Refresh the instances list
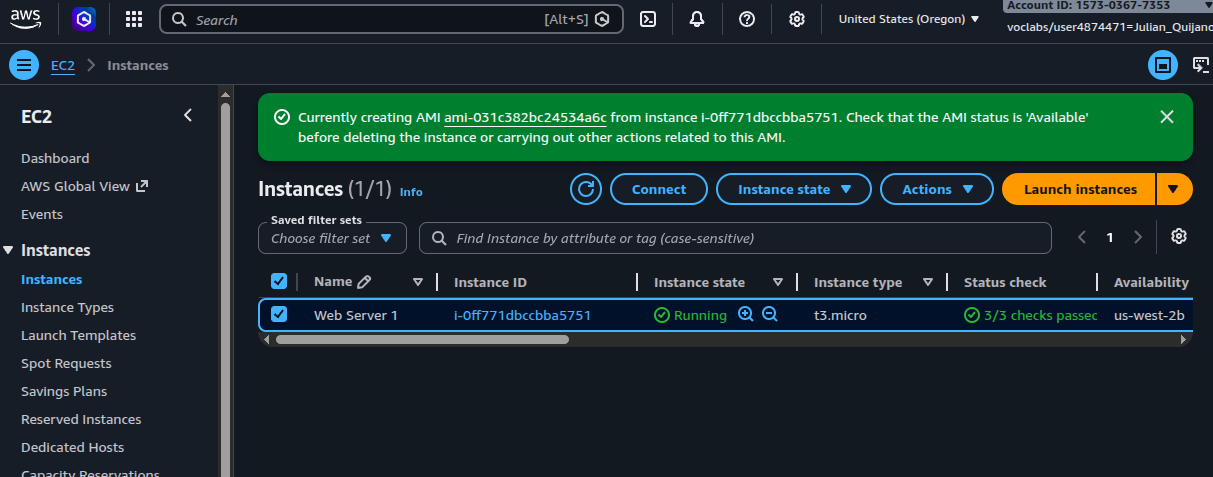Image resolution: width=1213 pixels, height=477 pixels. click(586, 189)
